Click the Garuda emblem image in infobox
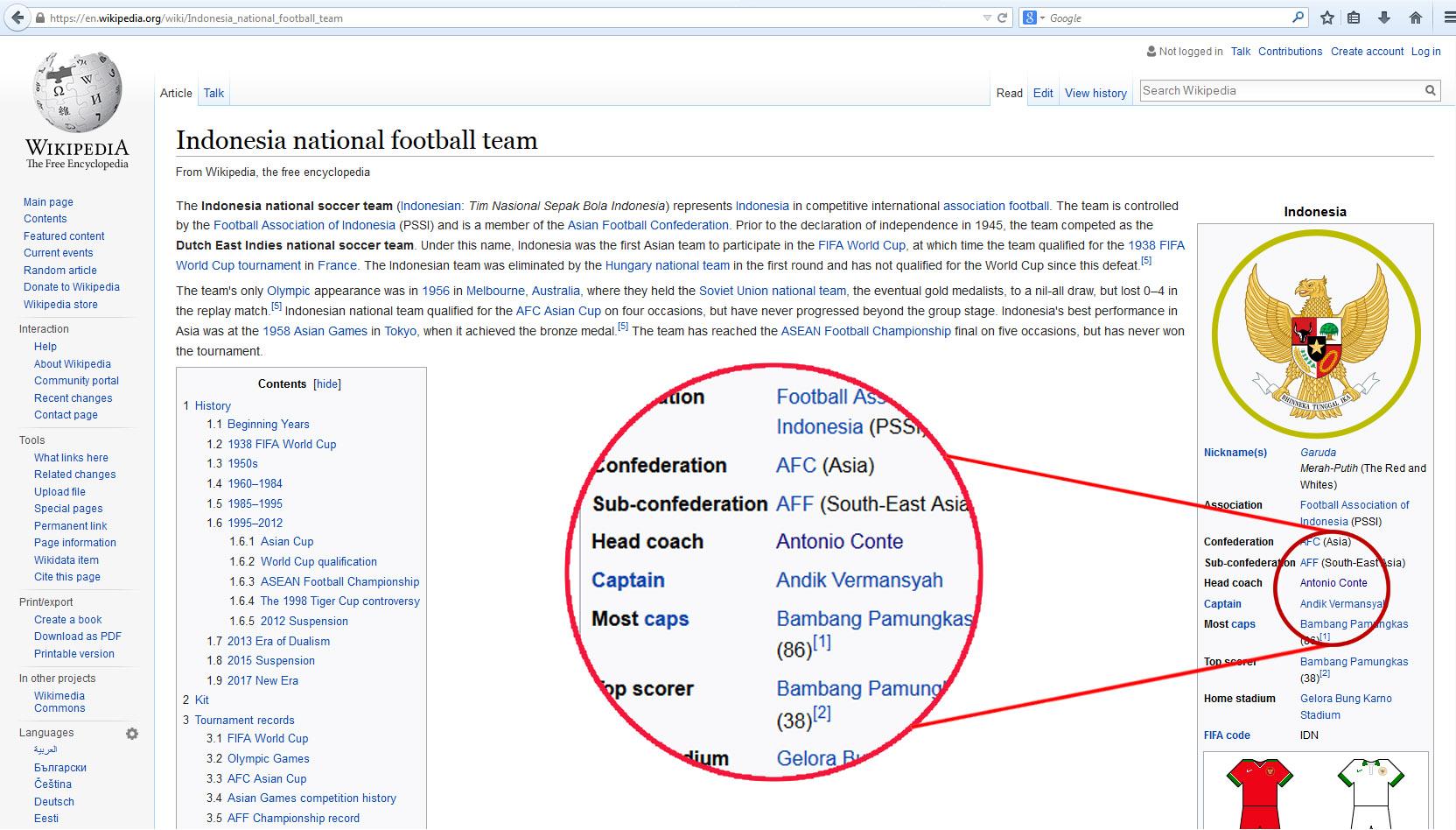 pyautogui.click(x=1315, y=334)
